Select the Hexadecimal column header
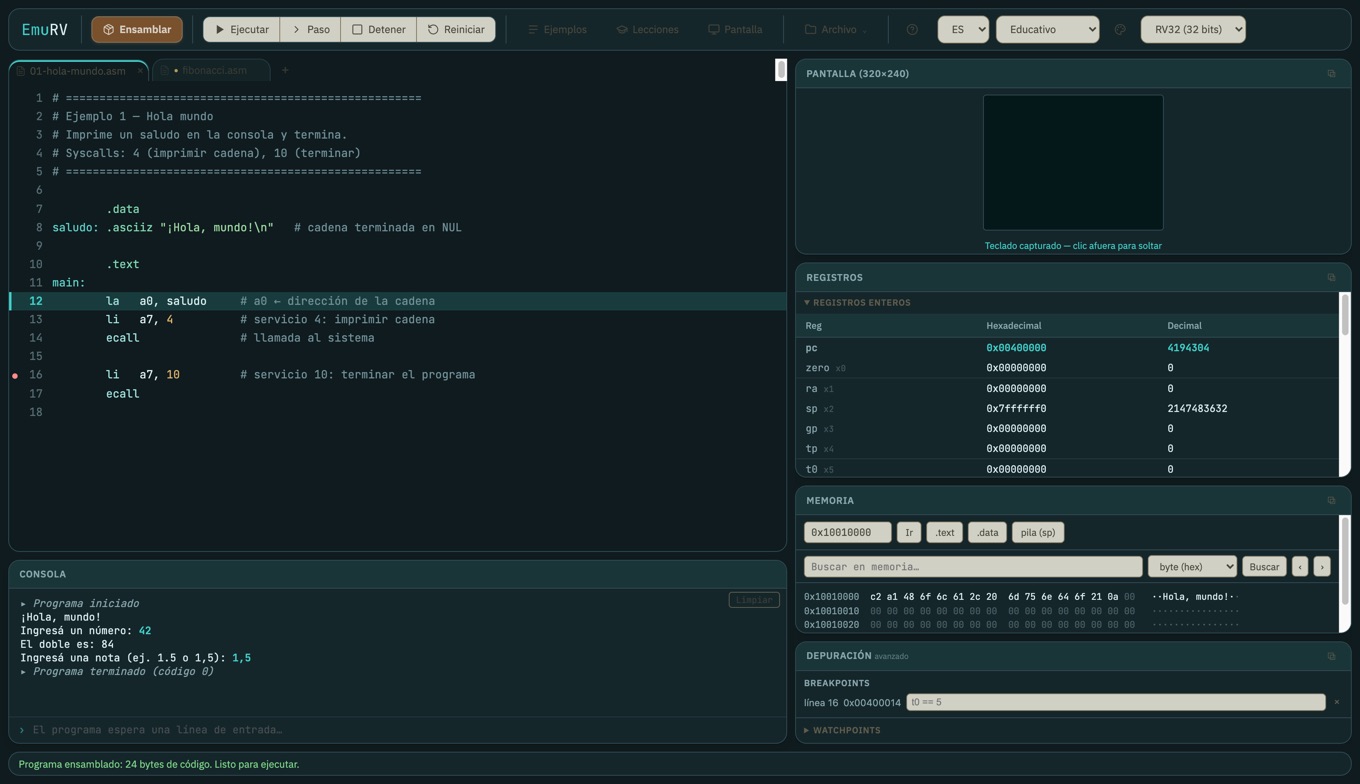This screenshot has height=784, width=1360. pyautogui.click(x=1014, y=326)
